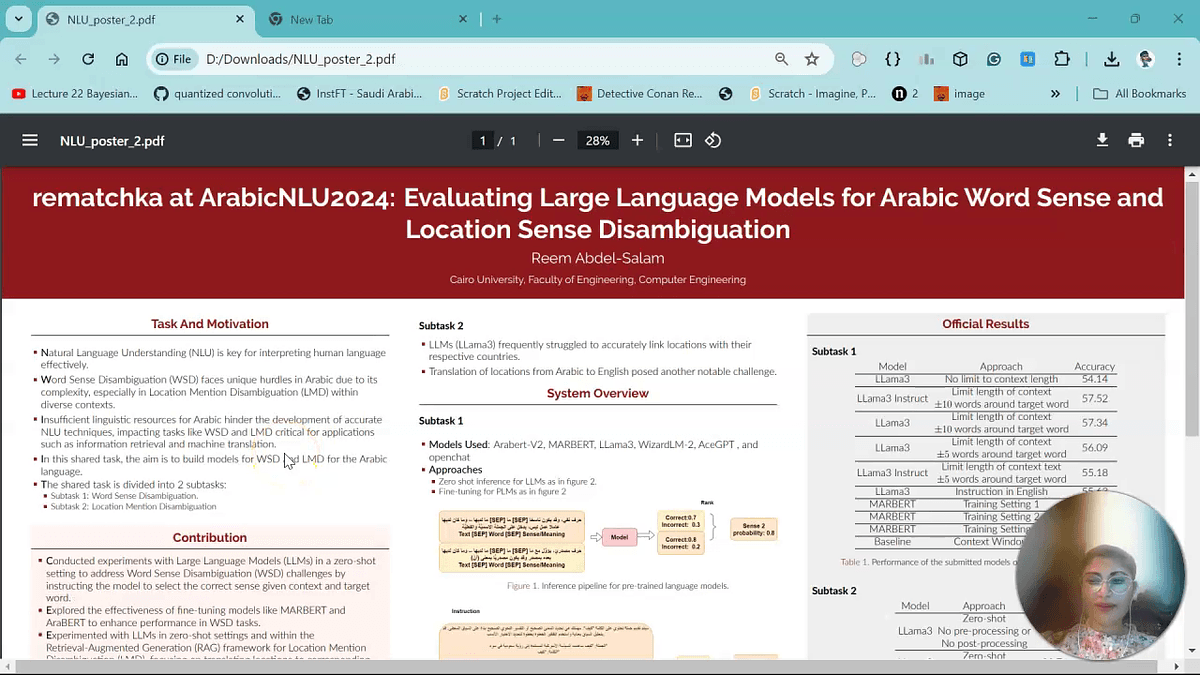Open quantized convoluti... GitHub bookmark
This screenshot has width=1200, height=675.
217,93
